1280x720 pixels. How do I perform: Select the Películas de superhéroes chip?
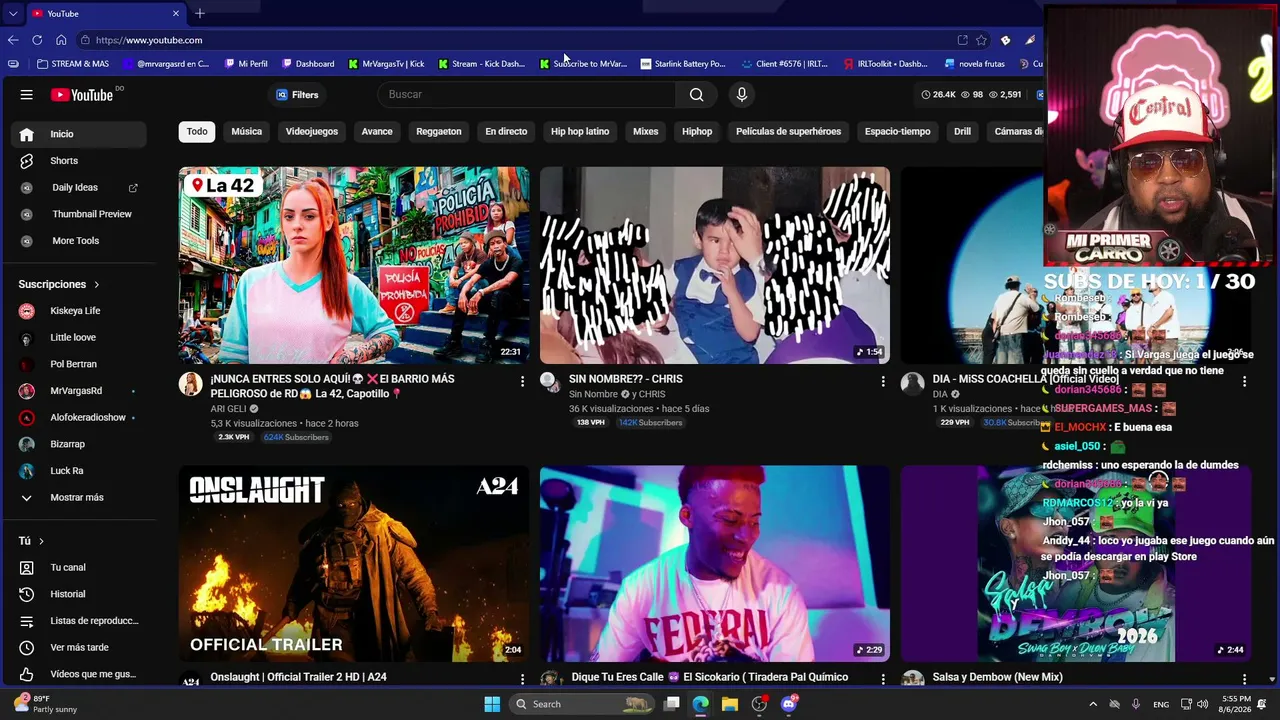coord(789,132)
